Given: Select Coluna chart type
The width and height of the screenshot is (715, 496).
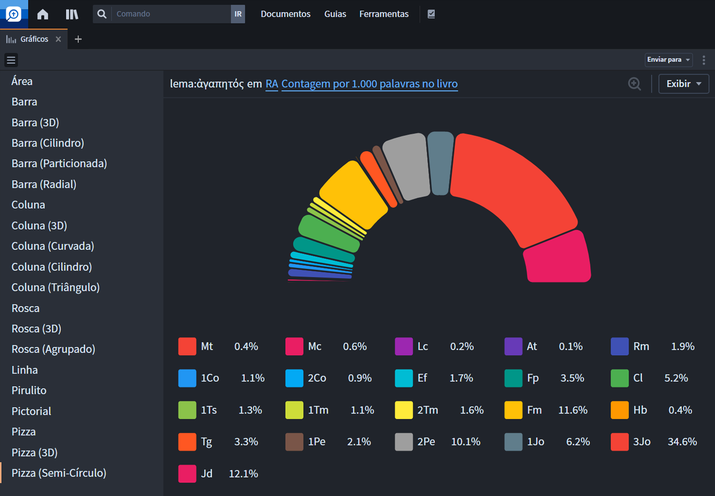Looking at the screenshot, I should click(28, 205).
